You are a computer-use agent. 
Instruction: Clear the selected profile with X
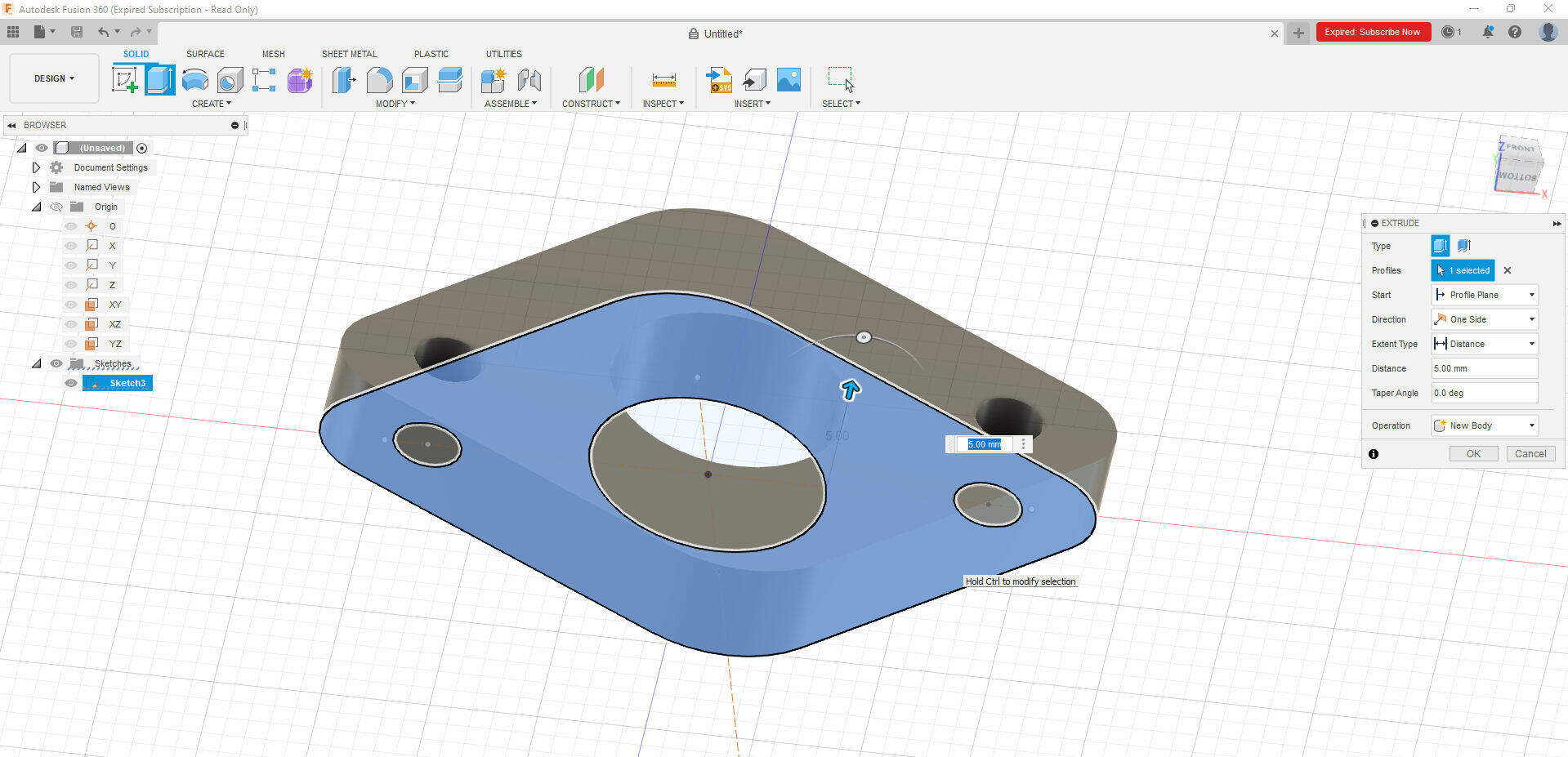click(1508, 270)
